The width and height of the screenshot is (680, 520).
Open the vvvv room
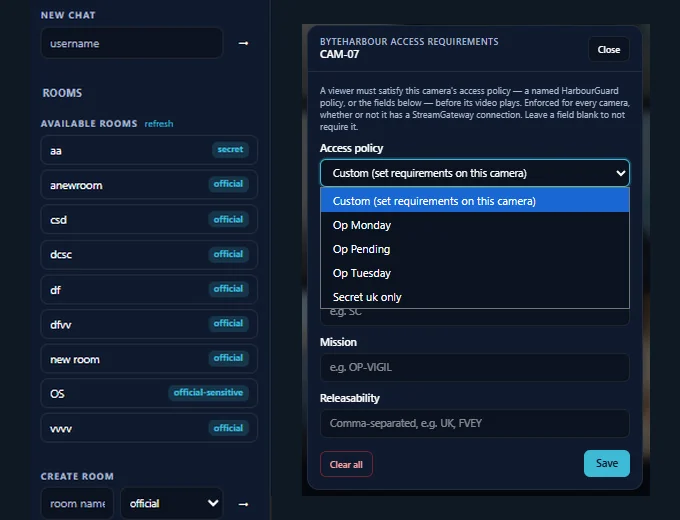[149, 428]
